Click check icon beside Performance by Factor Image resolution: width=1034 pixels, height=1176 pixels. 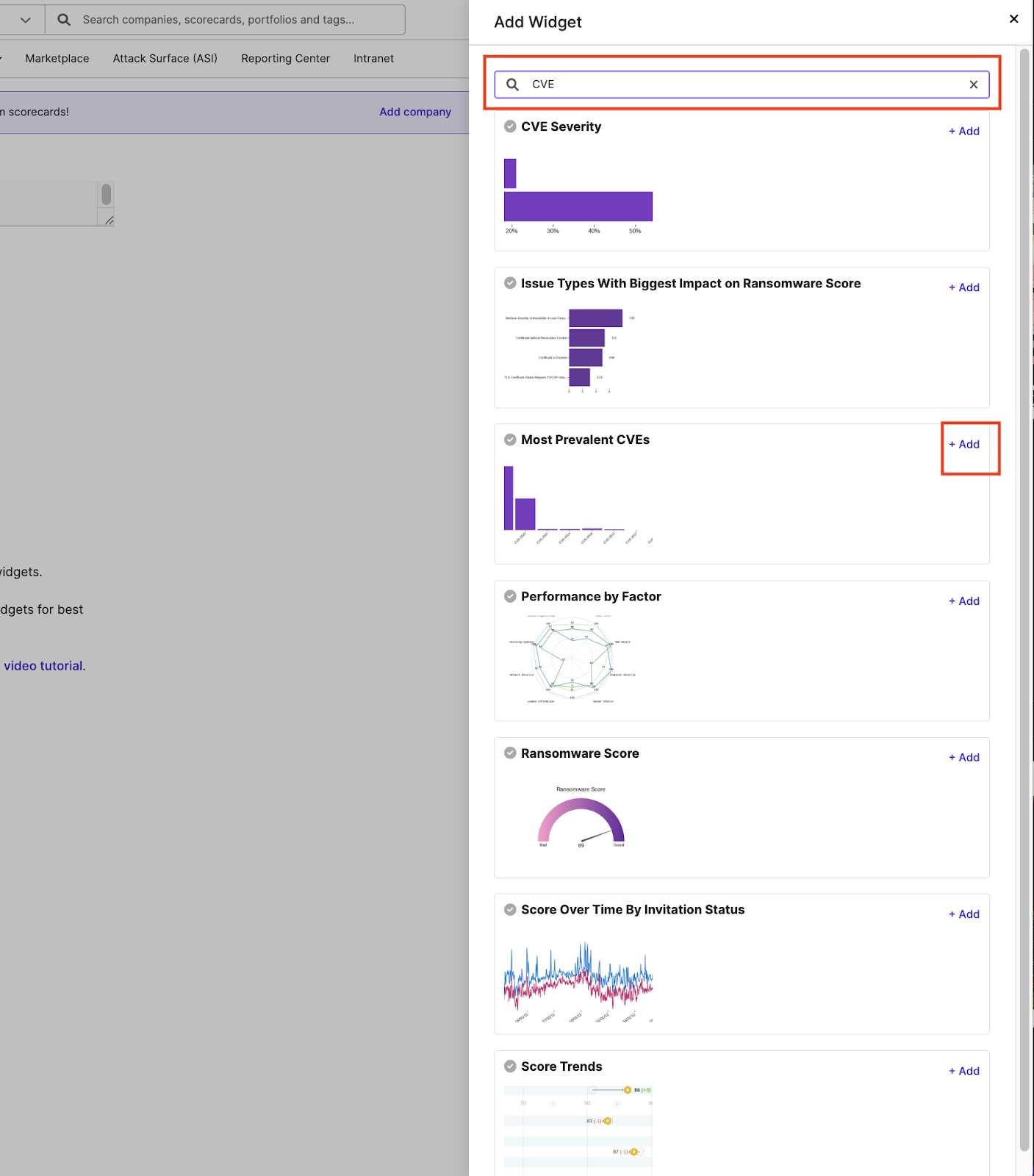pos(510,596)
